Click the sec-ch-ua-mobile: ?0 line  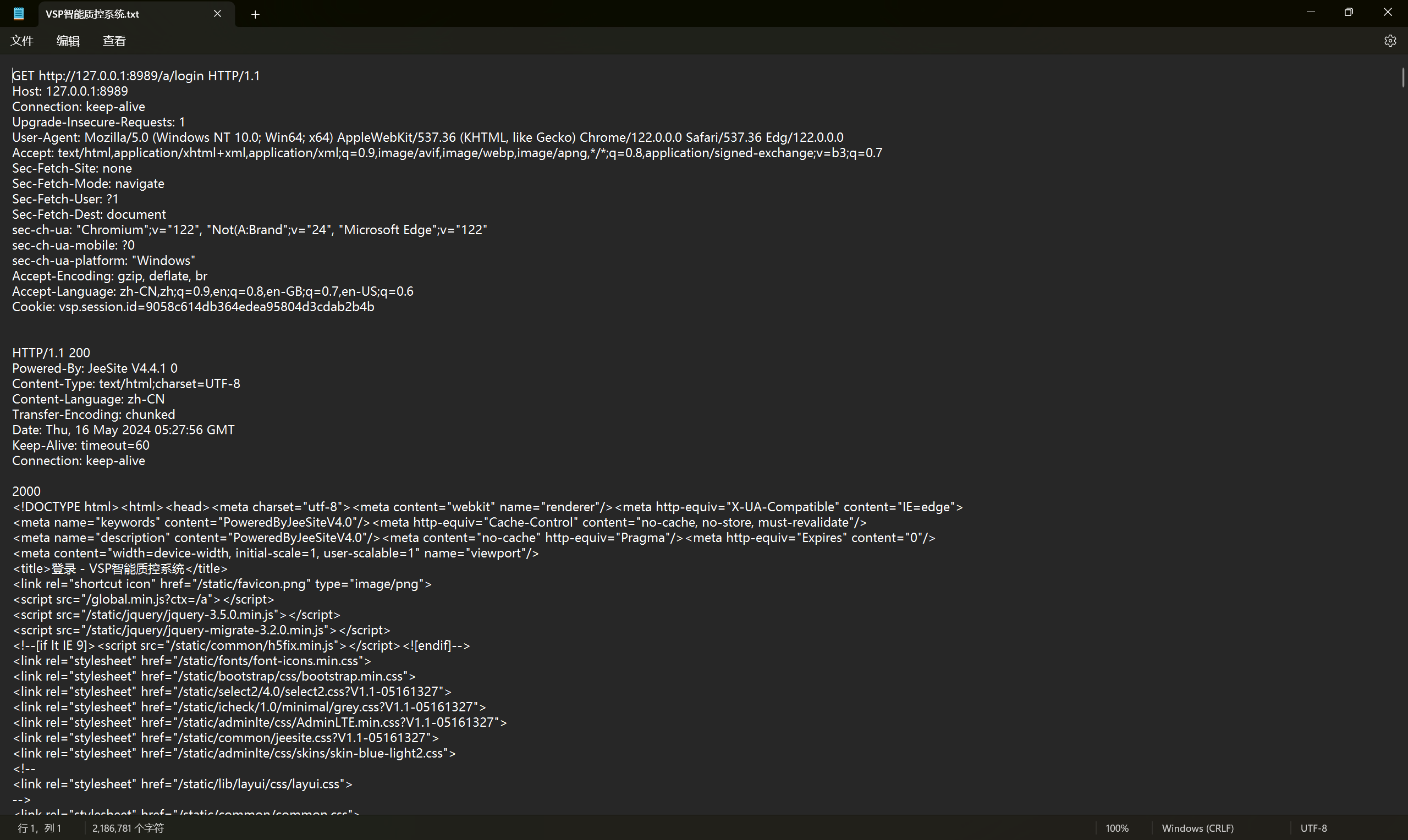click(74, 246)
